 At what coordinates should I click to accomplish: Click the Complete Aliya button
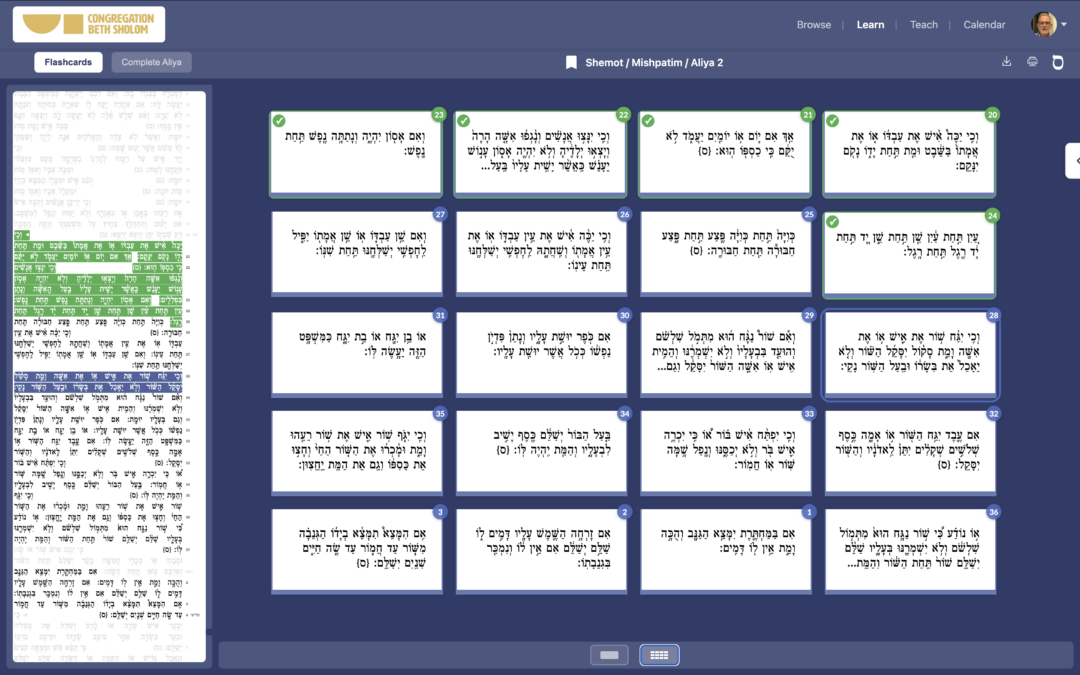click(x=151, y=61)
